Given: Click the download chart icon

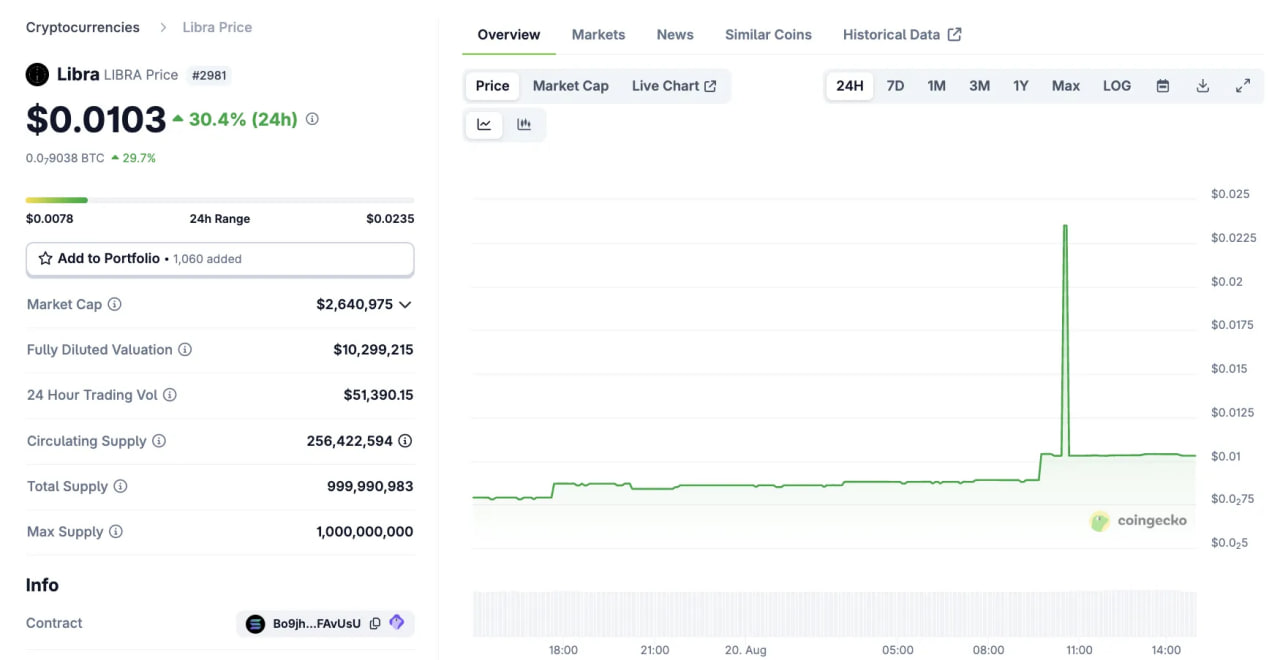Looking at the screenshot, I should (x=1202, y=85).
